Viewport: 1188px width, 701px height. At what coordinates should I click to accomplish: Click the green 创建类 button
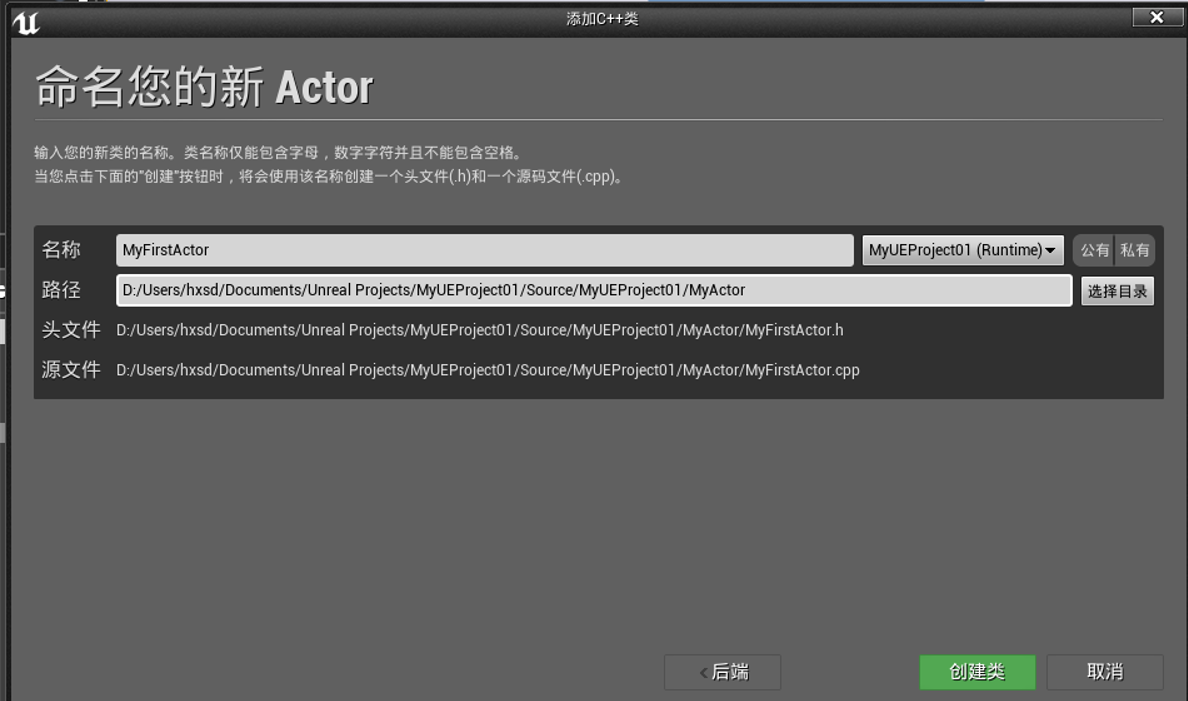tap(977, 672)
